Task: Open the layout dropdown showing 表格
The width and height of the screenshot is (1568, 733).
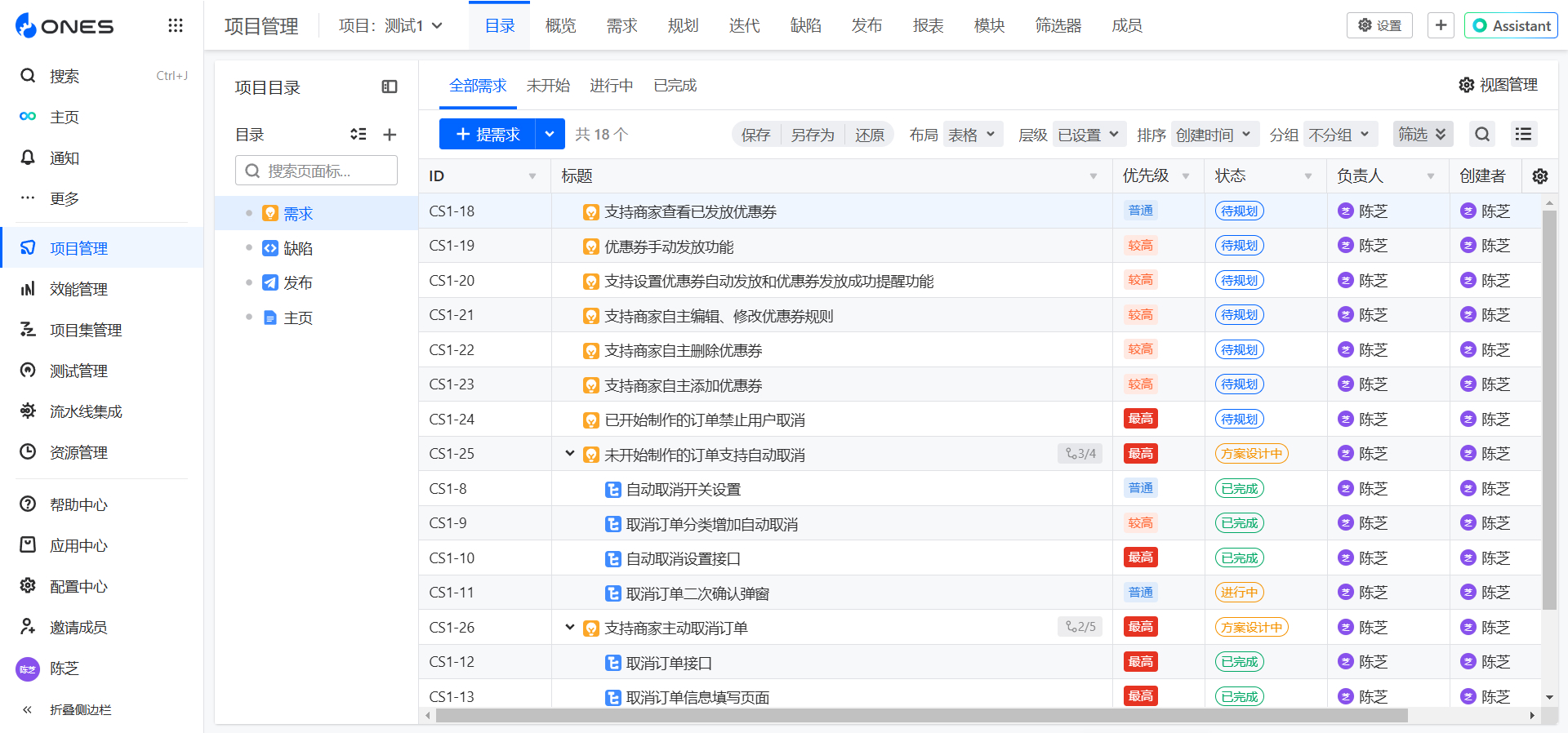Action: (x=972, y=135)
